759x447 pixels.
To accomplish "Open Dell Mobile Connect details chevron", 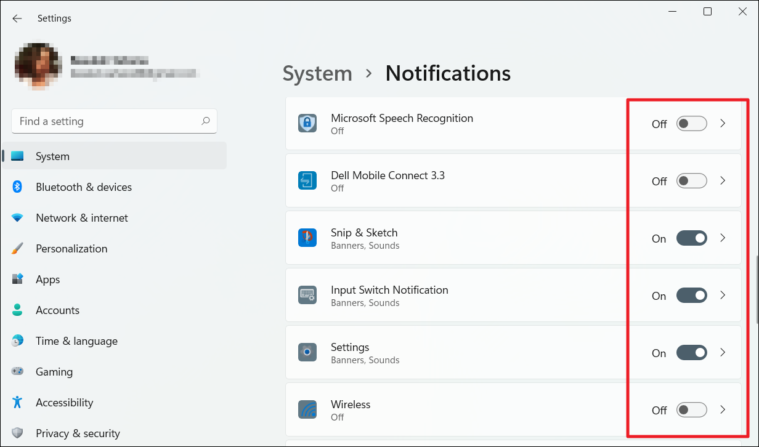I will (723, 181).
